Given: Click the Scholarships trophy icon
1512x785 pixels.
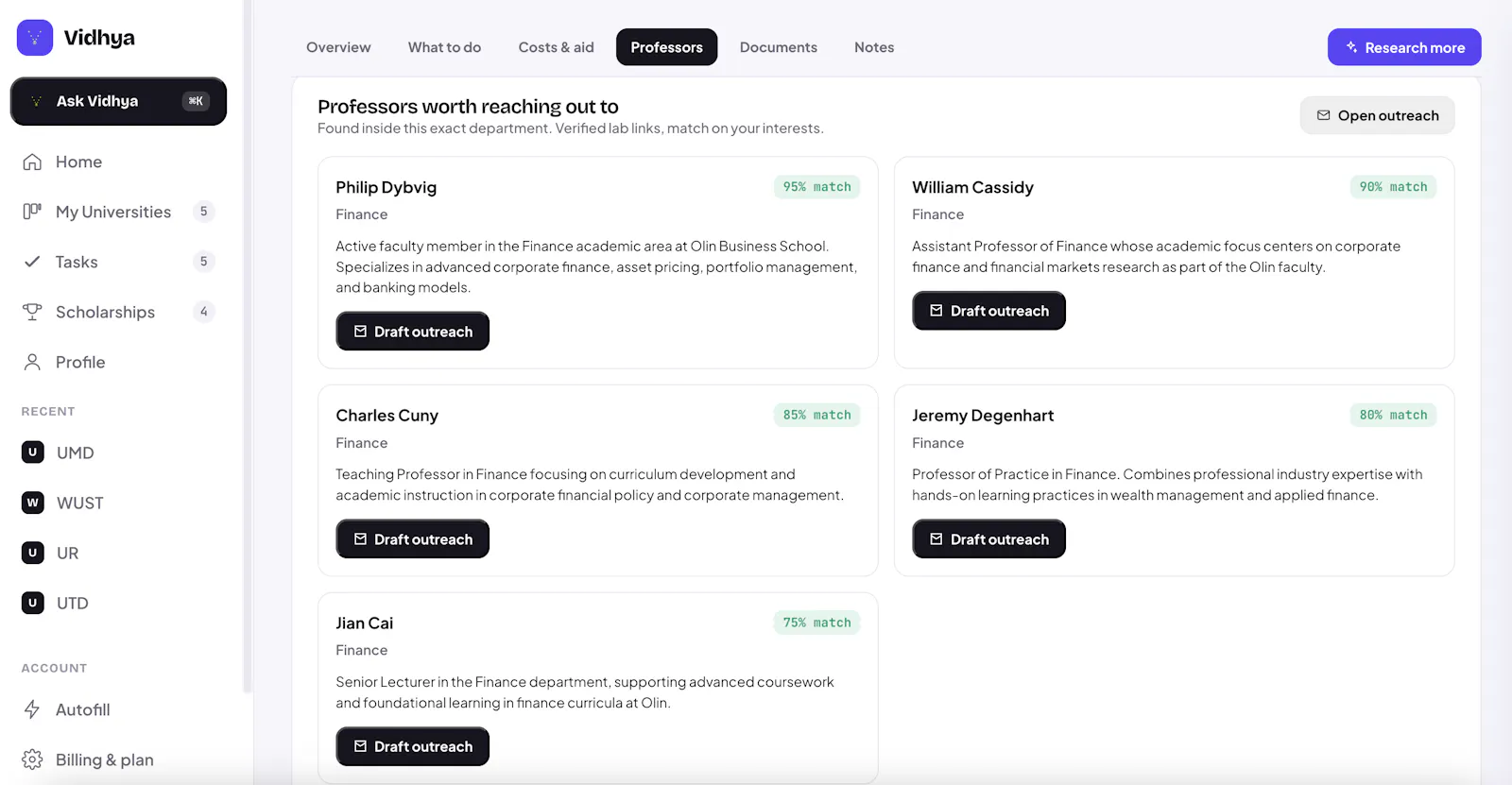Looking at the screenshot, I should [x=32, y=312].
